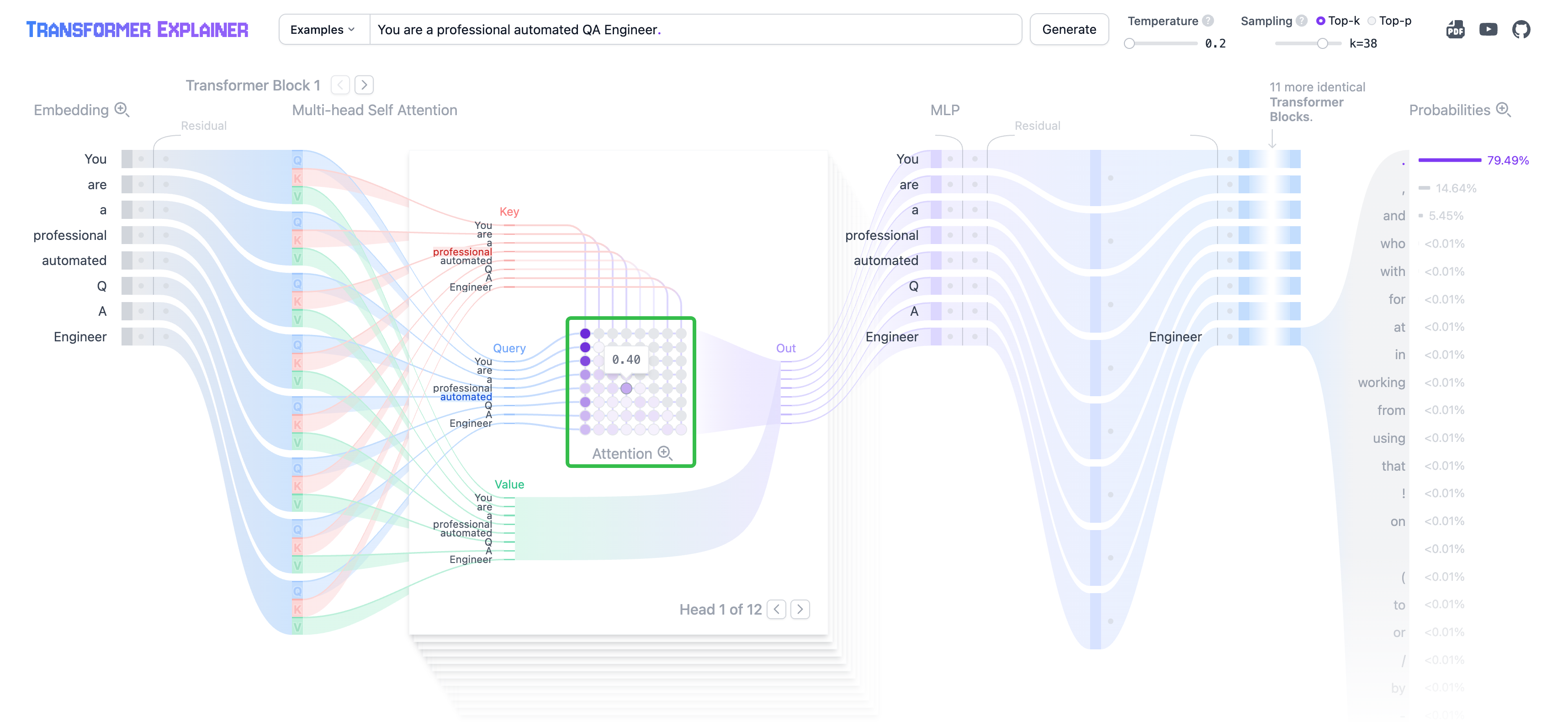Click into the prompt text input field
The image size is (1568, 722).
(x=694, y=29)
